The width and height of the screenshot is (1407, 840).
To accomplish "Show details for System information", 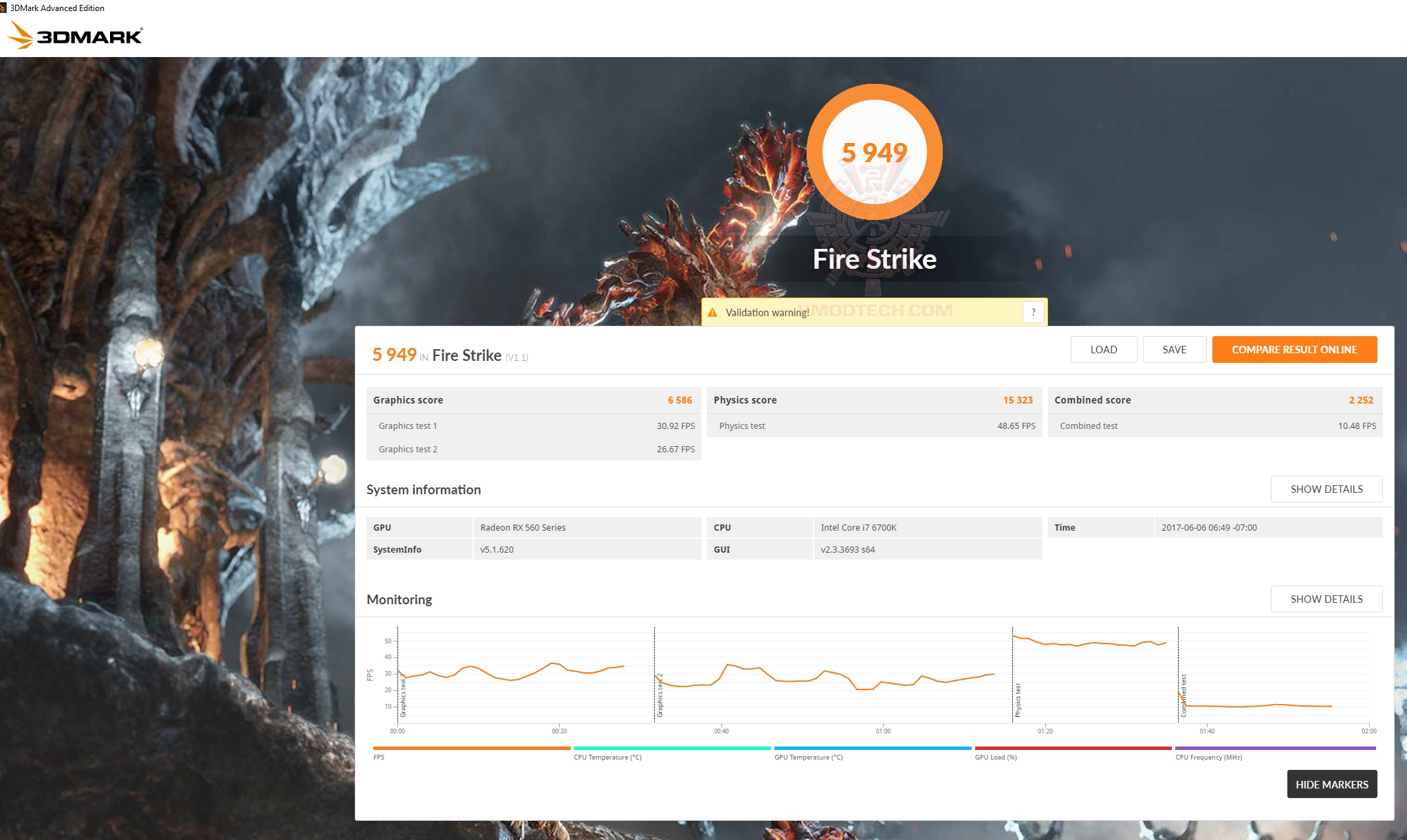I will [x=1327, y=489].
